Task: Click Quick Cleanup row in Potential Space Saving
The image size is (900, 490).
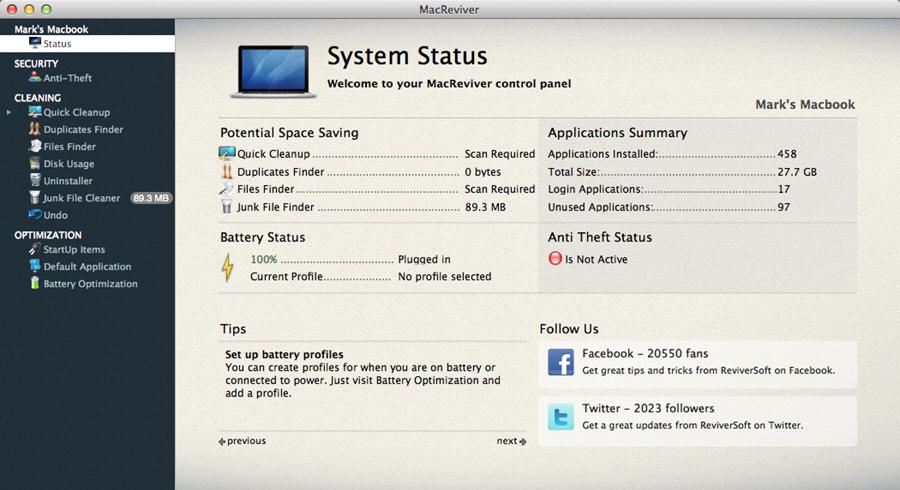Action: [377, 154]
